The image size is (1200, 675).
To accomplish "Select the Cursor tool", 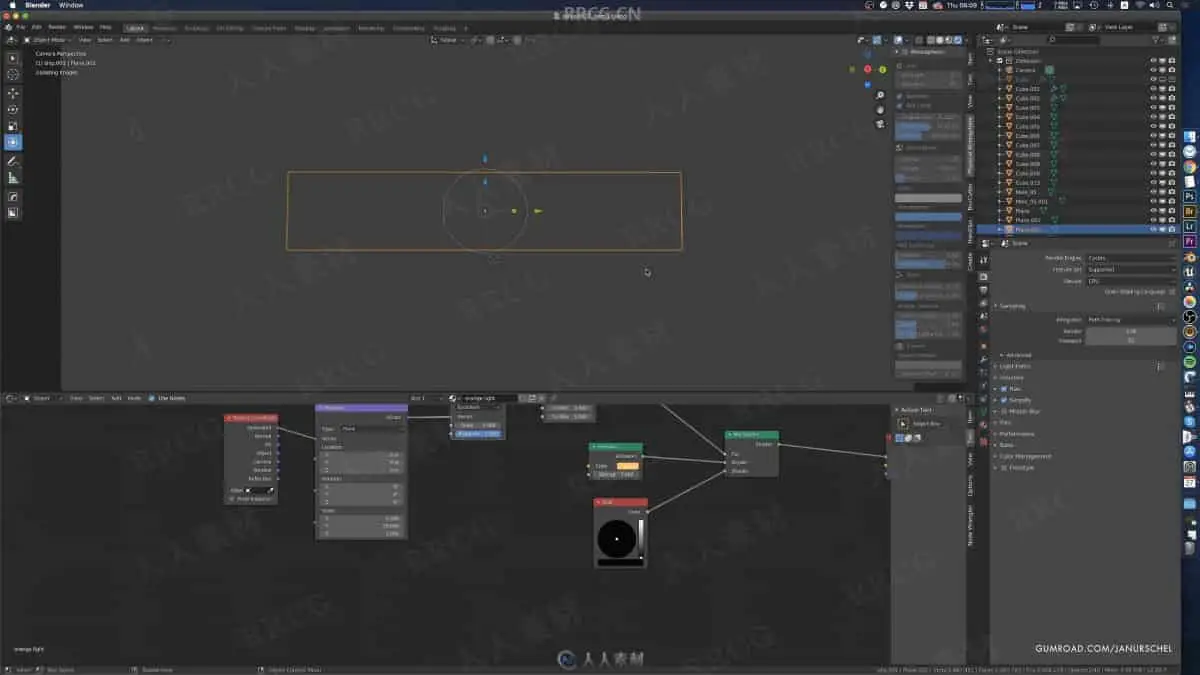I will [13, 75].
